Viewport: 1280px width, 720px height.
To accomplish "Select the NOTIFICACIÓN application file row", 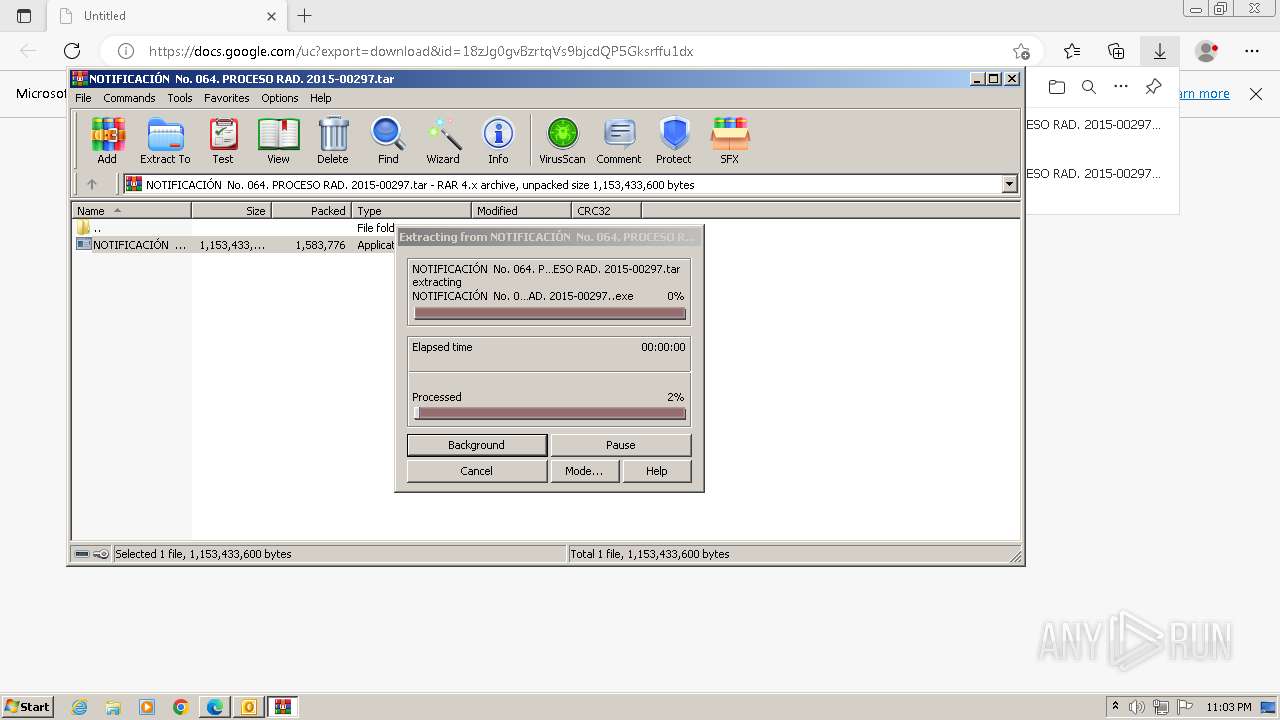I will point(235,244).
